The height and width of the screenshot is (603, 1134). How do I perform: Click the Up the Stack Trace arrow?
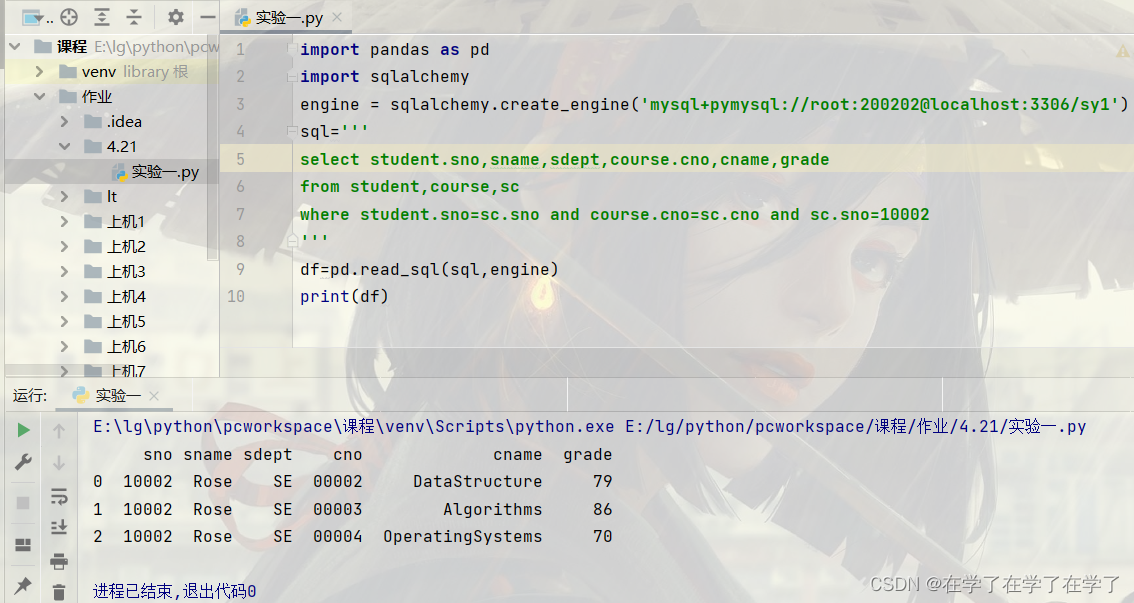pyautogui.click(x=59, y=432)
